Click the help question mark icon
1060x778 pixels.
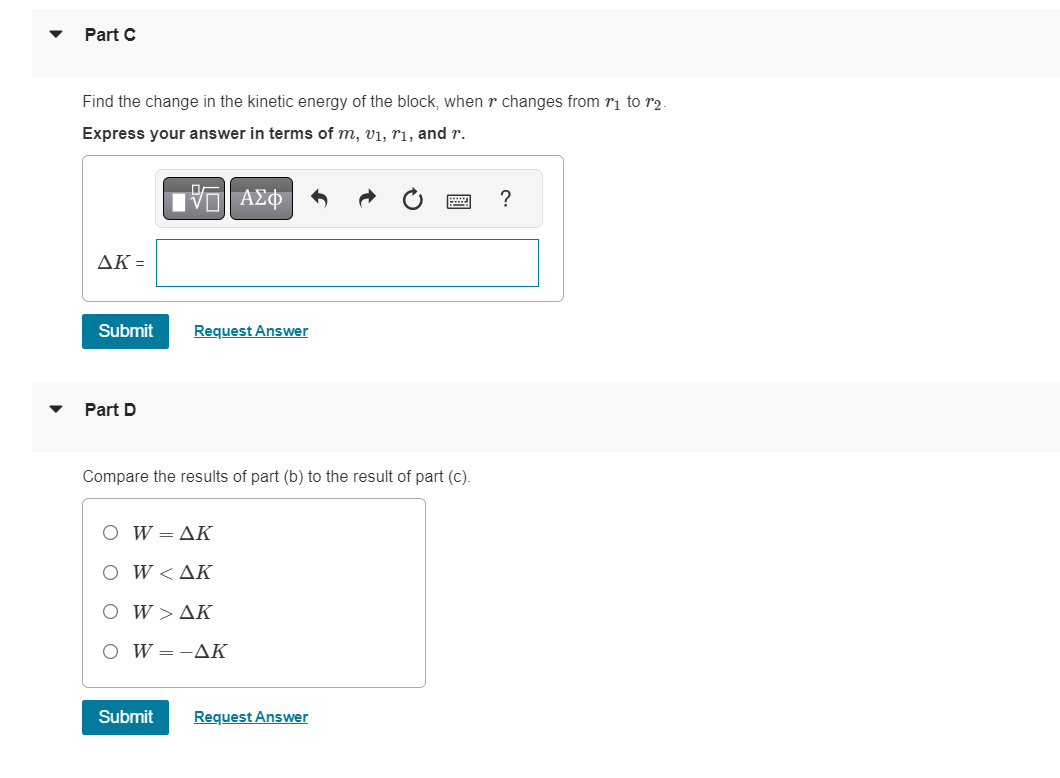pos(505,199)
